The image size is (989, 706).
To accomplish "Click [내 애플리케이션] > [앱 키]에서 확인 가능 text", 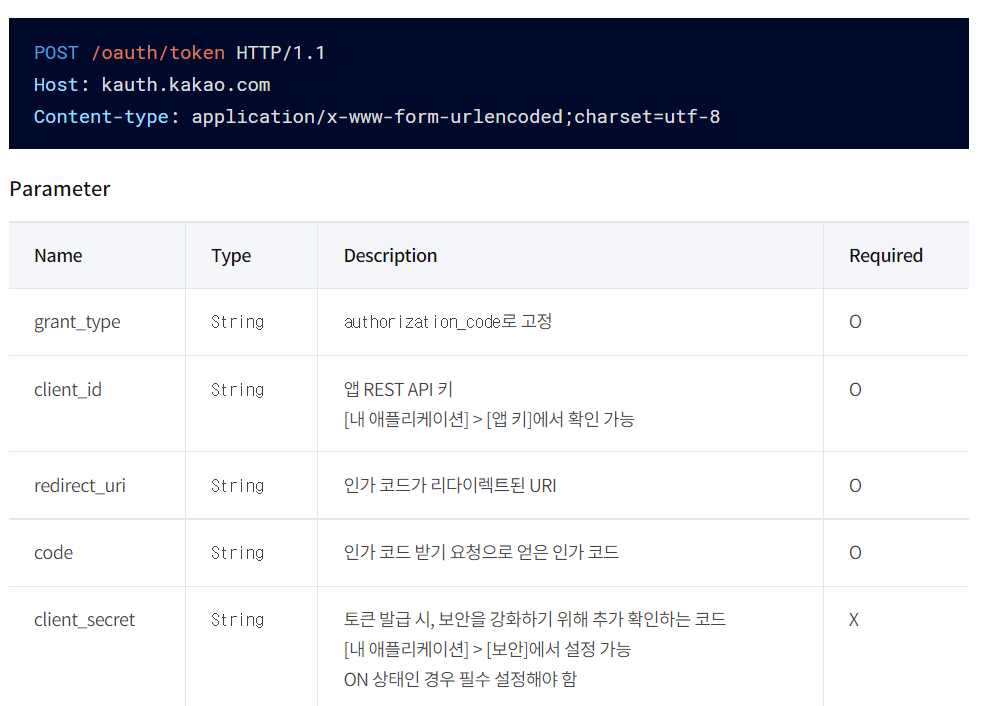I will tap(489, 419).
